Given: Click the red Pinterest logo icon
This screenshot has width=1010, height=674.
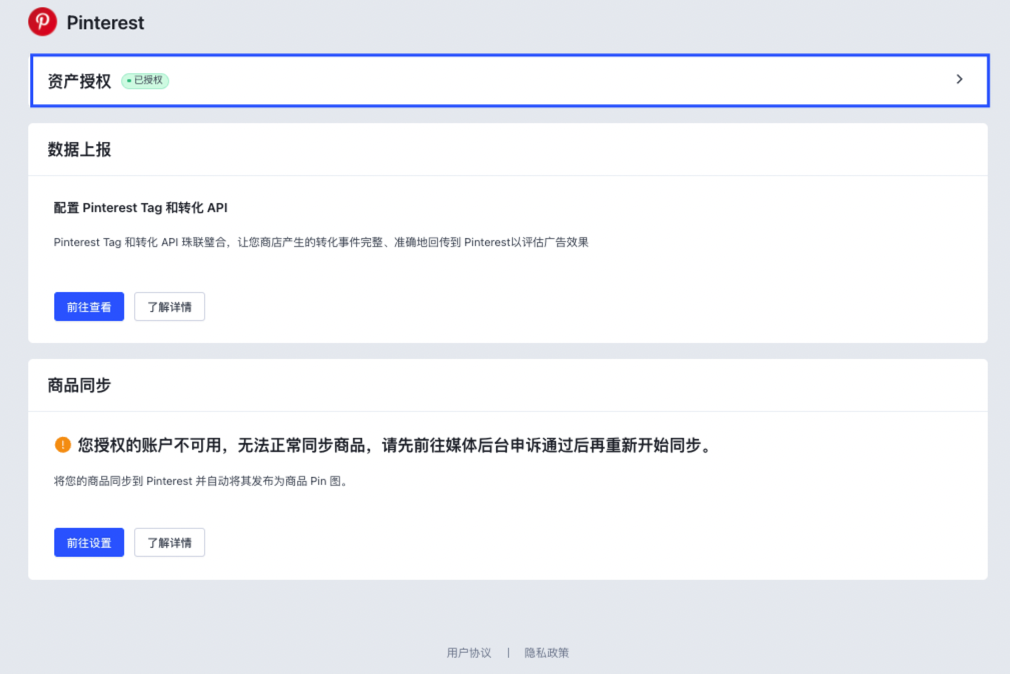Looking at the screenshot, I should click(43, 22).
